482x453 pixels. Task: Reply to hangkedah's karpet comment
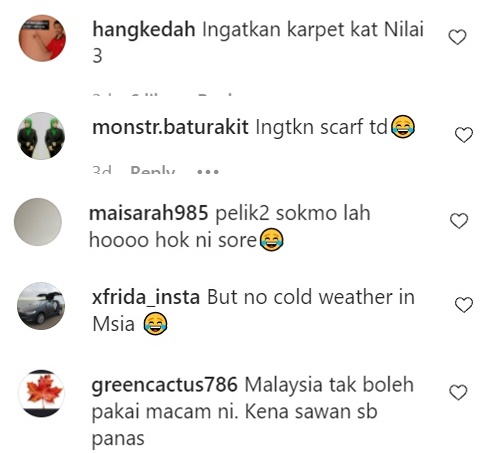tap(214, 96)
